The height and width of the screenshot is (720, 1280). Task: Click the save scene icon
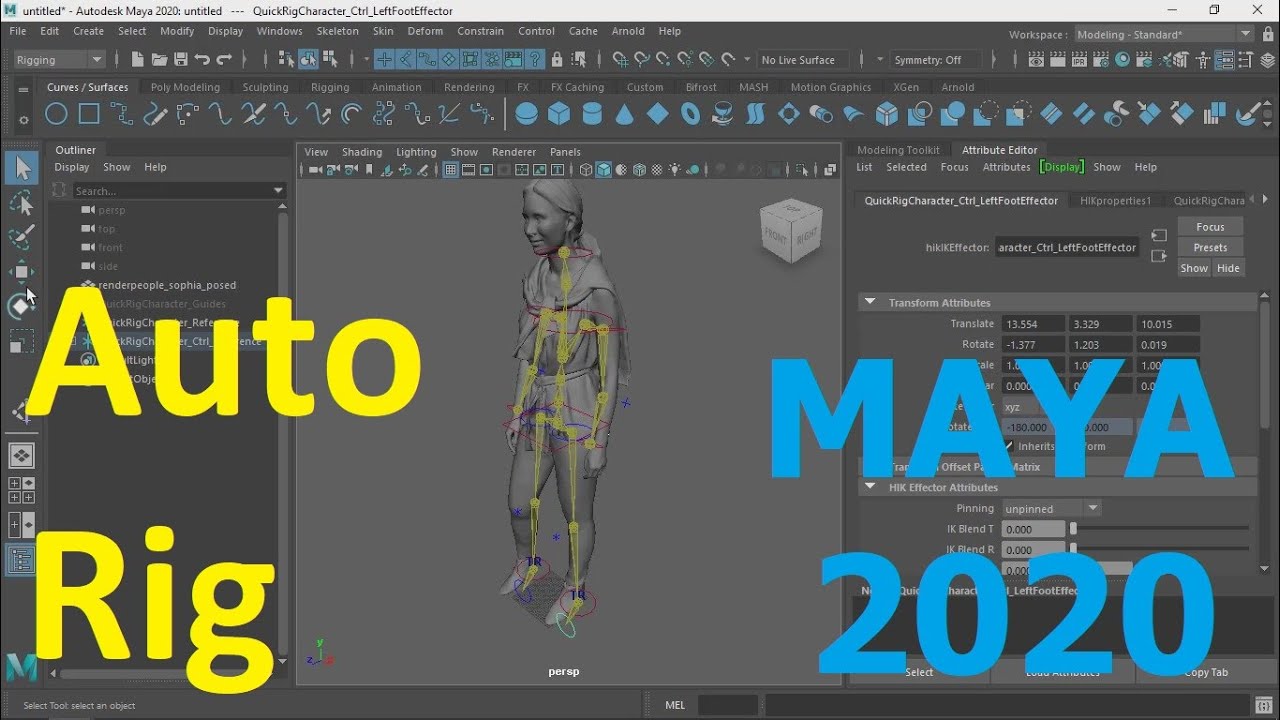point(180,60)
